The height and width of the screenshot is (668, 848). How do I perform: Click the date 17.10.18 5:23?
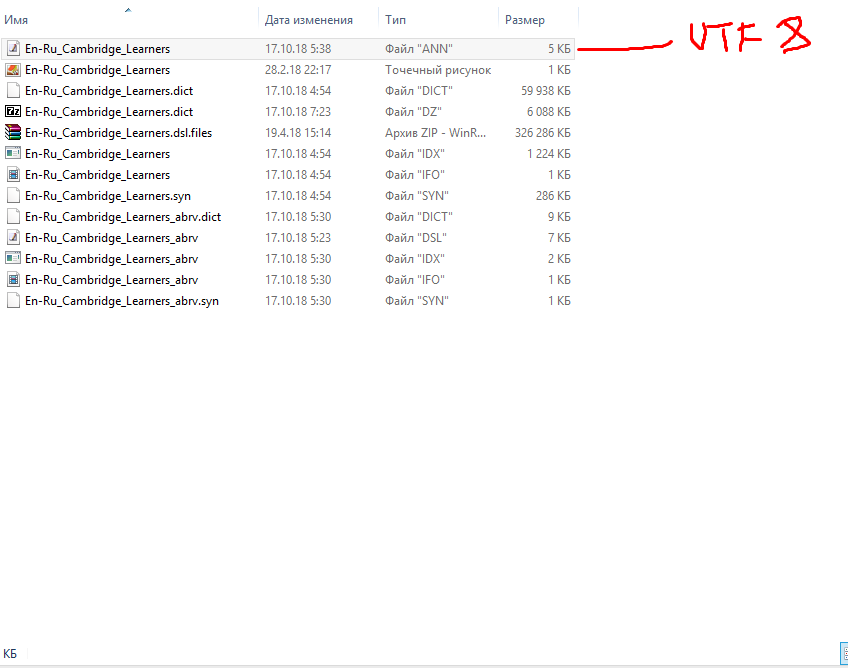click(298, 238)
